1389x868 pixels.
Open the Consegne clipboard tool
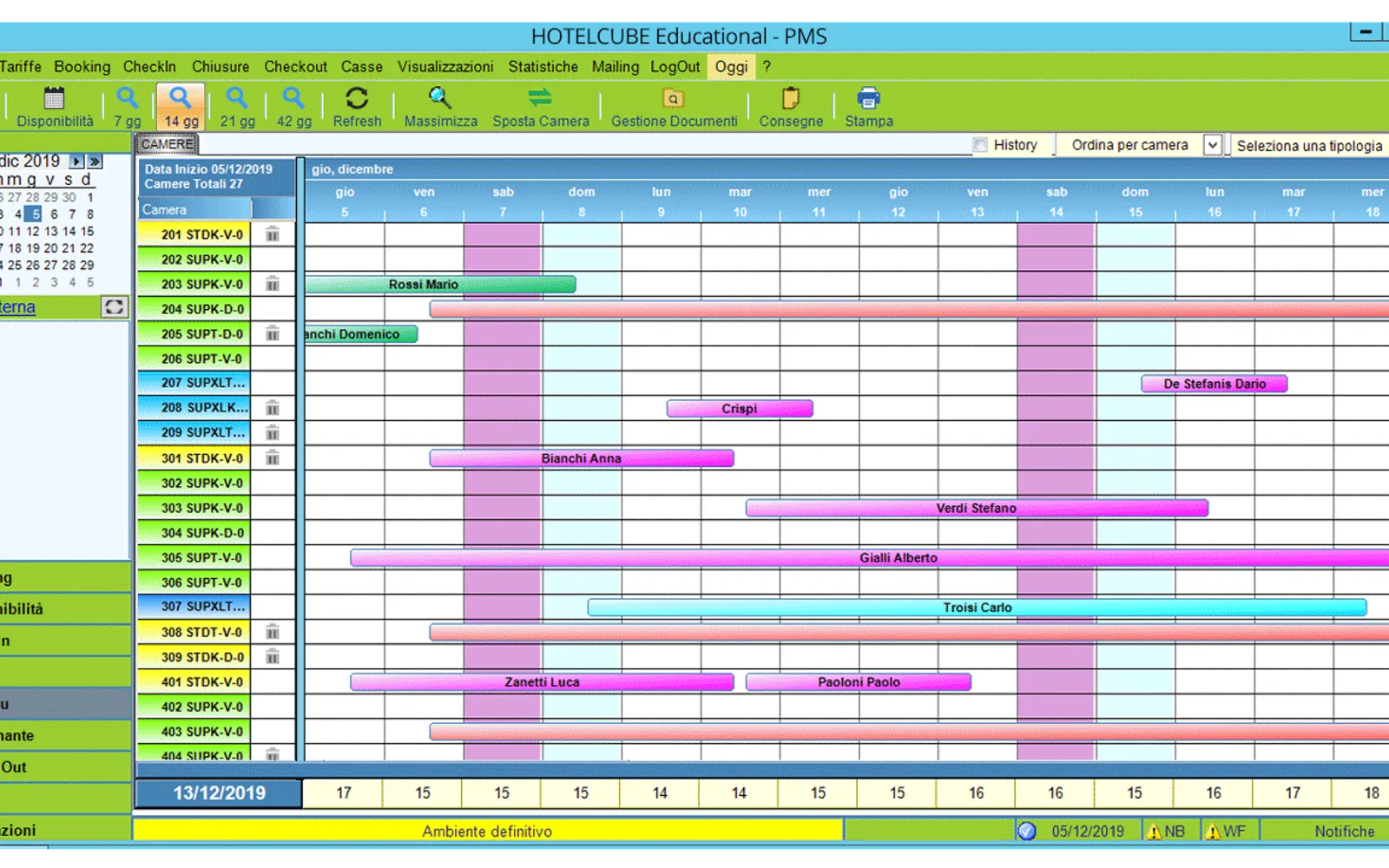coord(791,107)
